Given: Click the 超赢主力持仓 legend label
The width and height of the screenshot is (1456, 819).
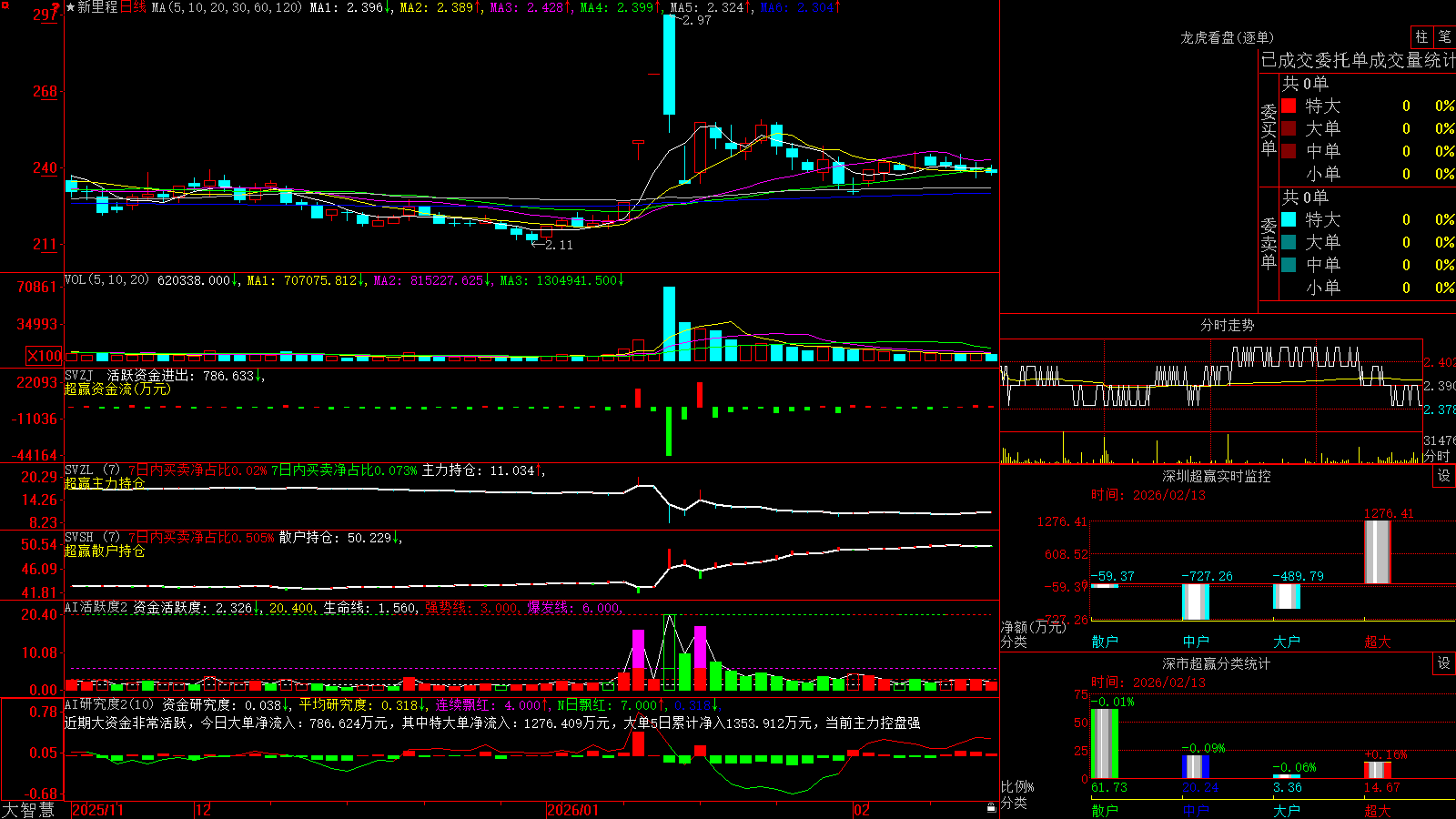Looking at the screenshot, I should (105, 483).
